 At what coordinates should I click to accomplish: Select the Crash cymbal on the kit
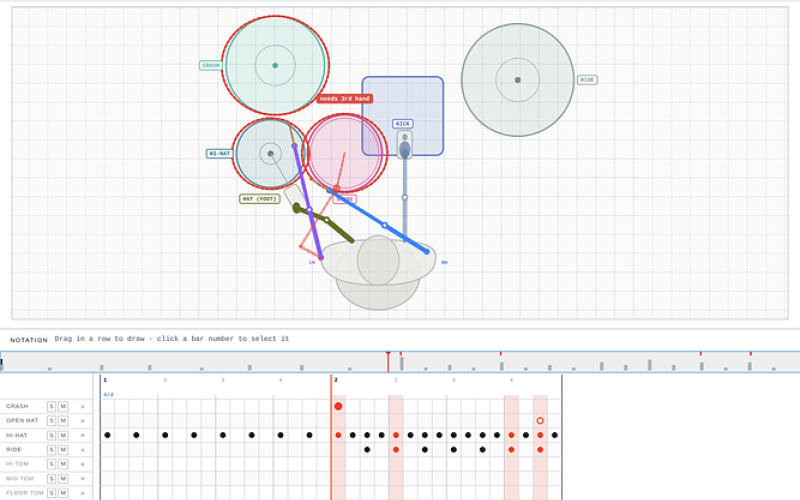275,65
